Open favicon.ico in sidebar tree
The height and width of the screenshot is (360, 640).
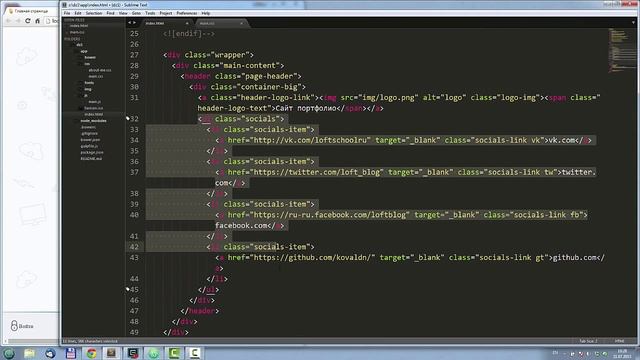(x=93, y=108)
